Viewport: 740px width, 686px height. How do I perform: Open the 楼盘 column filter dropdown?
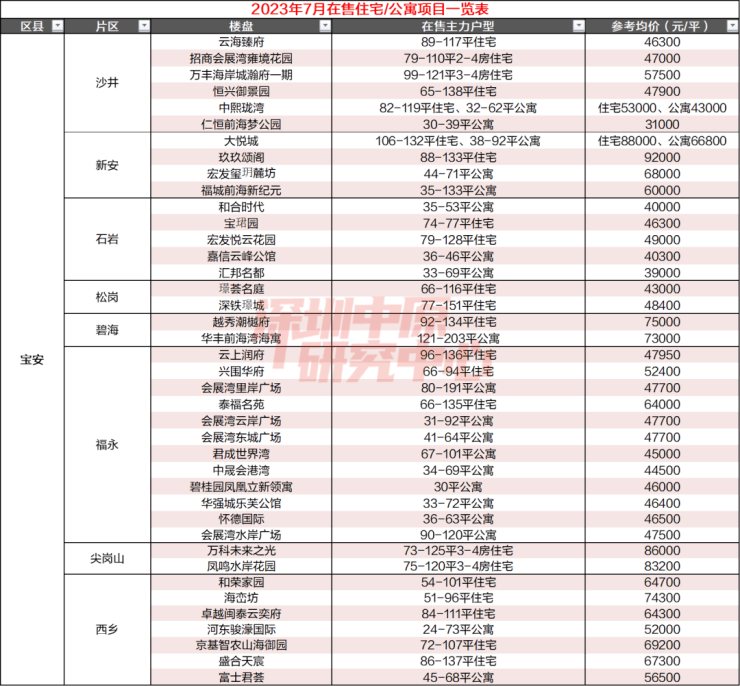(325, 26)
